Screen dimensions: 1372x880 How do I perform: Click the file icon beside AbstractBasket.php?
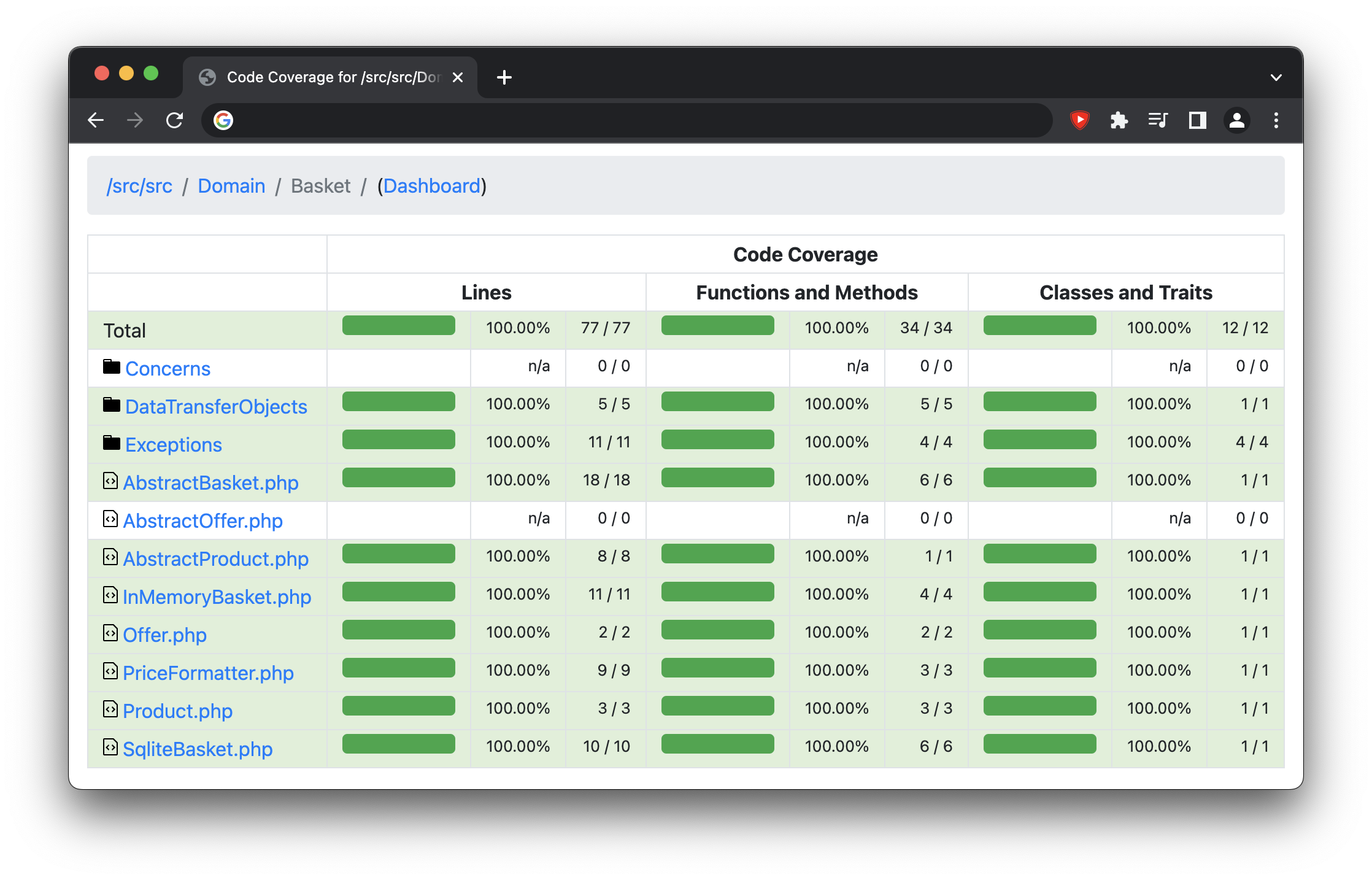110,481
